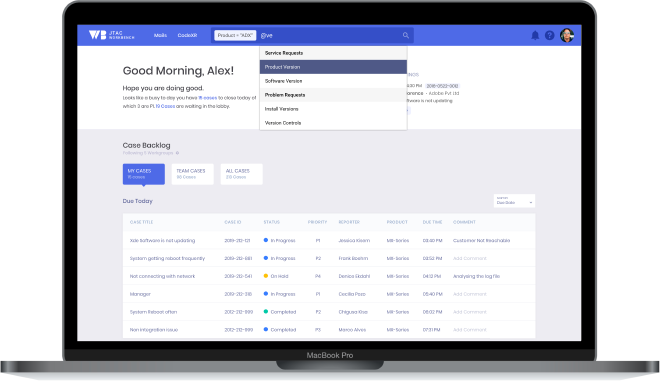Click the On Hold yellow status dot
This screenshot has height=381, width=660.
pos(266,276)
